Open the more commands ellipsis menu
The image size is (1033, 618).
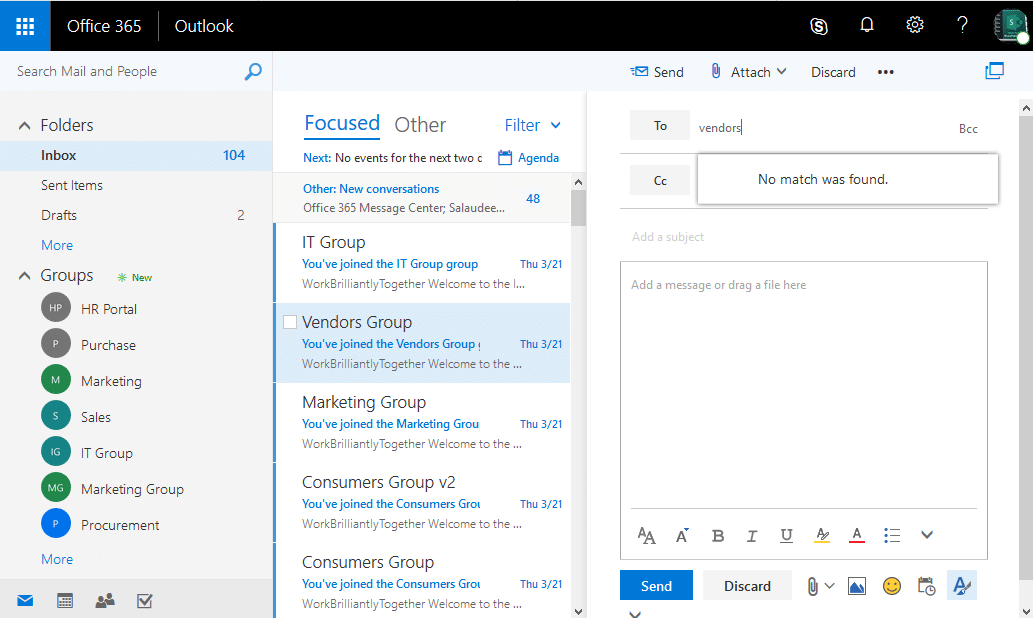pyautogui.click(x=885, y=71)
